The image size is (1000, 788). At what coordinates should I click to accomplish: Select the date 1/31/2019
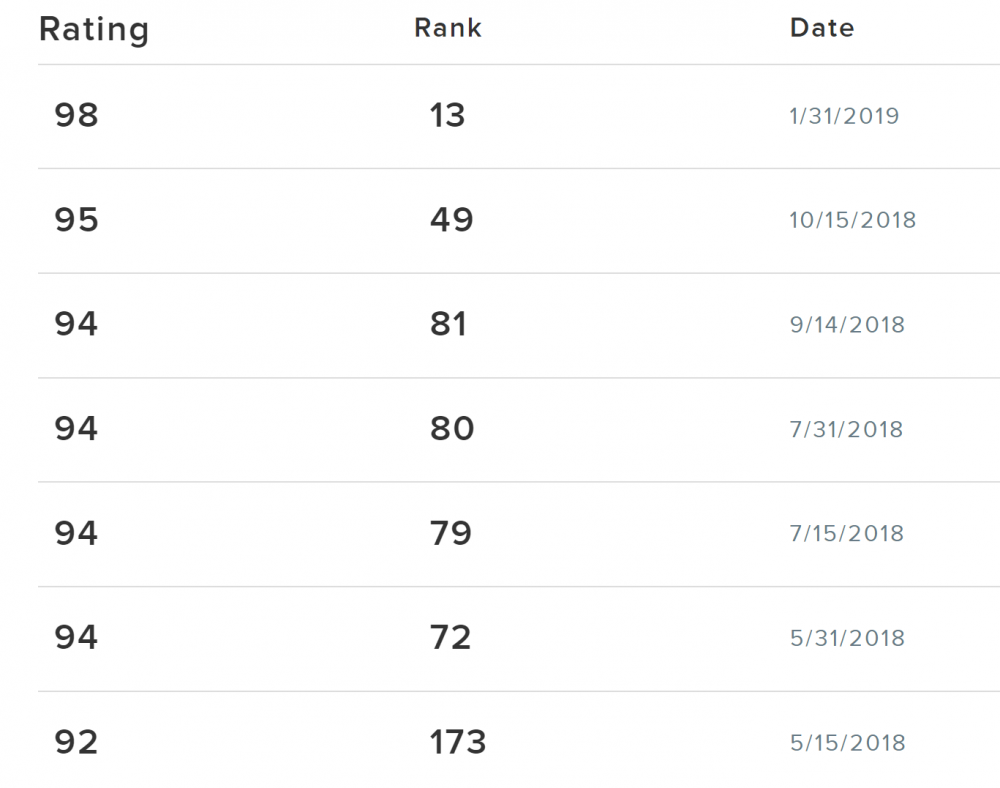pos(844,116)
